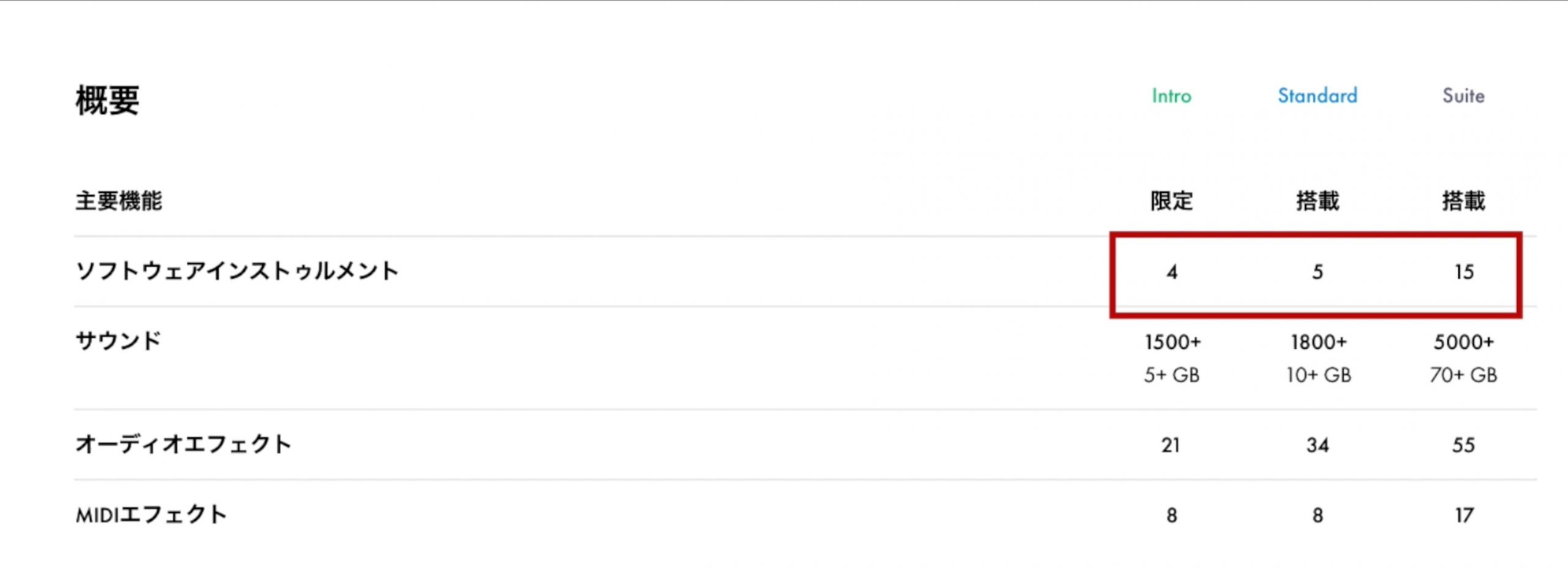Select the Intro instrument count 4

1172,272
